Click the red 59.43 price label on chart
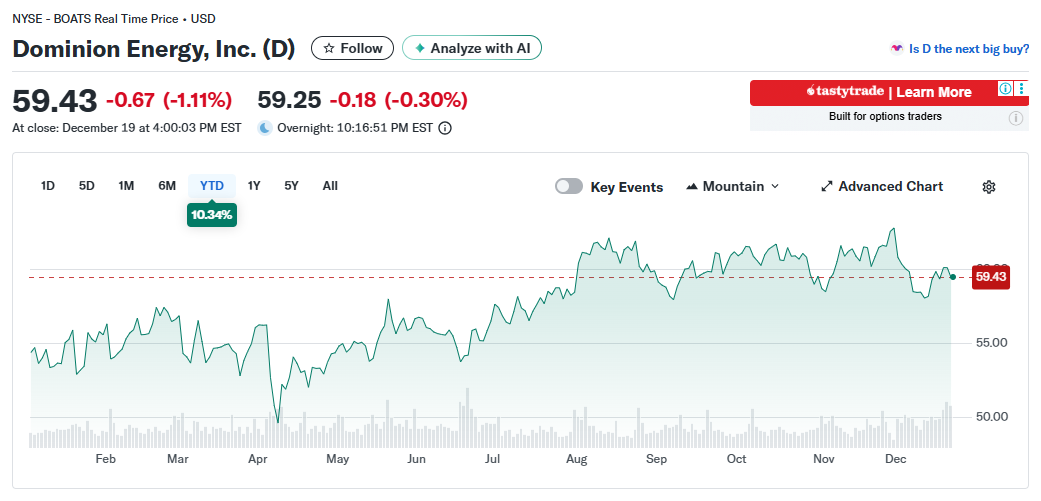1041x501 pixels. click(990, 277)
